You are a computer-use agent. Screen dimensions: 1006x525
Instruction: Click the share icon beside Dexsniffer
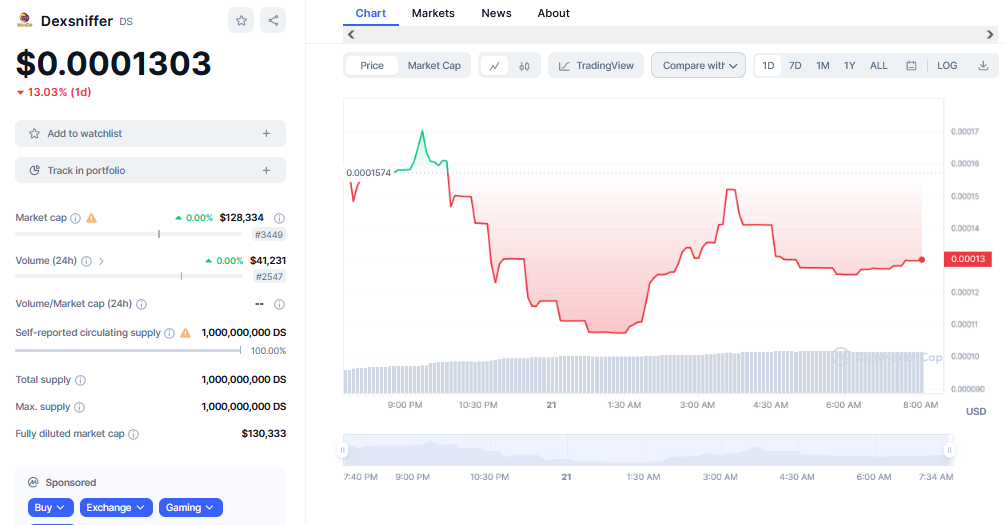pyautogui.click(x=273, y=21)
